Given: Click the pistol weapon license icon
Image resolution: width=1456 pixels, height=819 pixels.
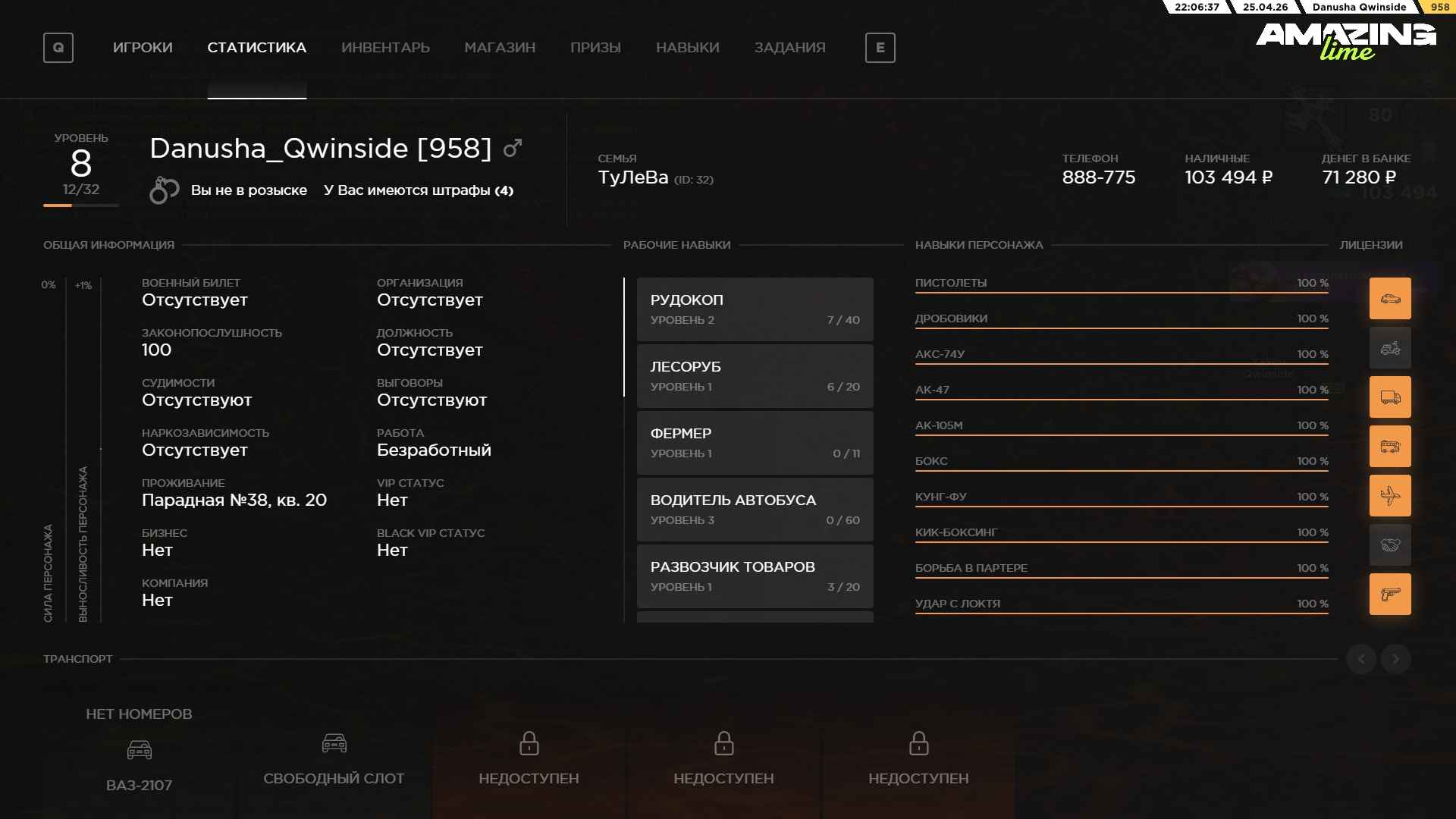Looking at the screenshot, I should pyautogui.click(x=1390, y=595).
